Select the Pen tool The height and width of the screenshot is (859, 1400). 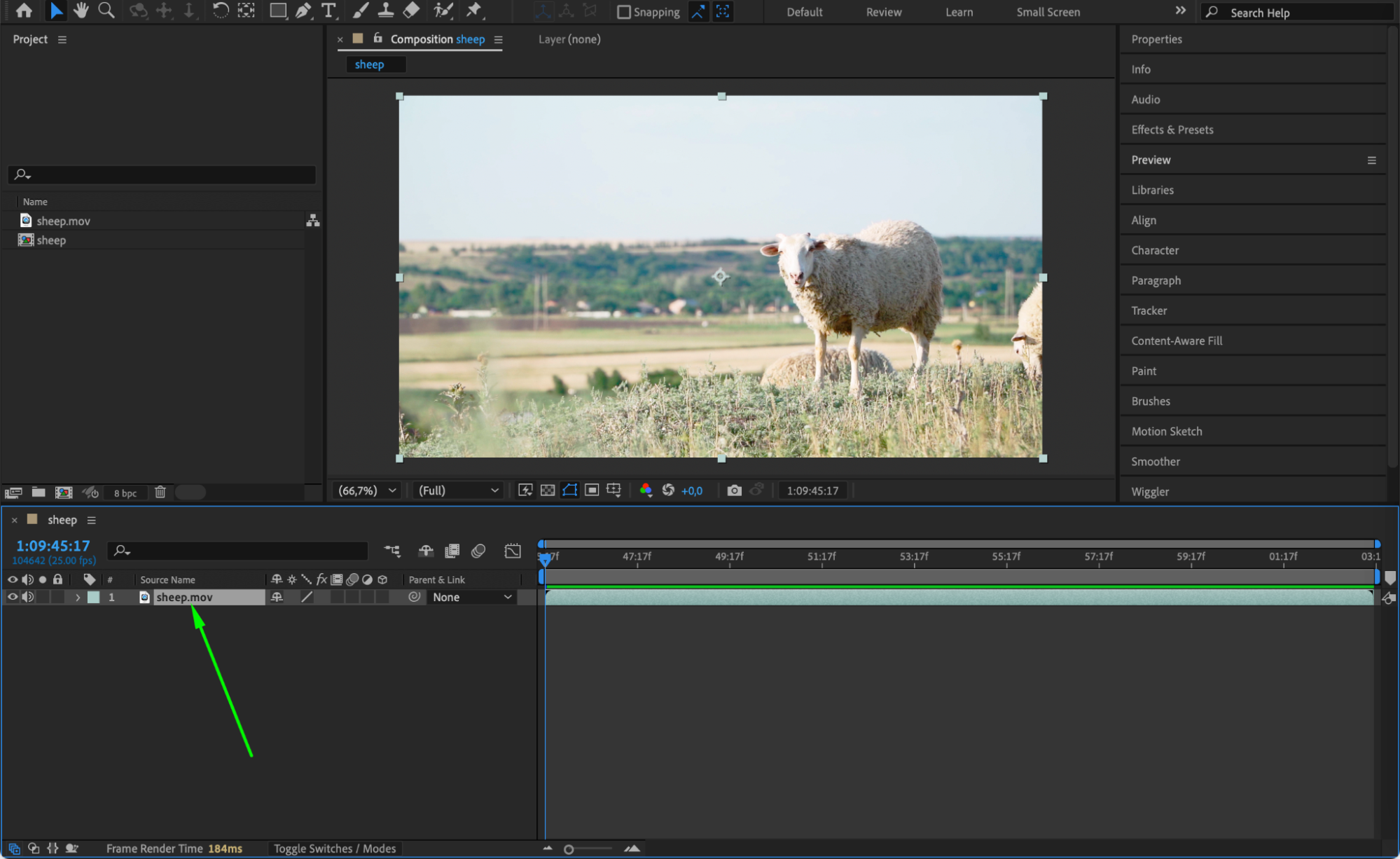click(x=303, y=11)
